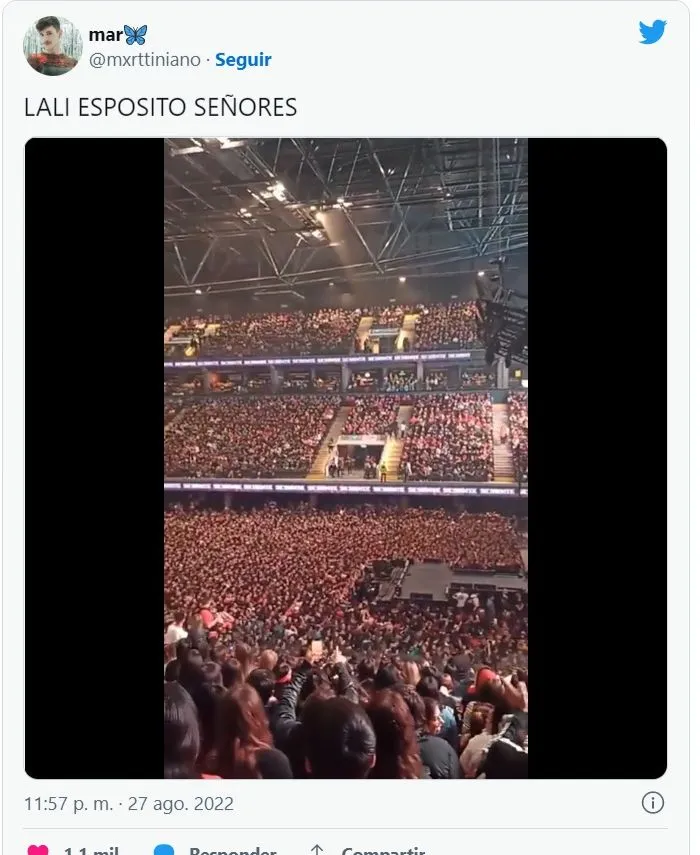The height and width of the screenshot is (855, 700).
Task: Like the tweet with the heart icon
Action: click(38, 850)
